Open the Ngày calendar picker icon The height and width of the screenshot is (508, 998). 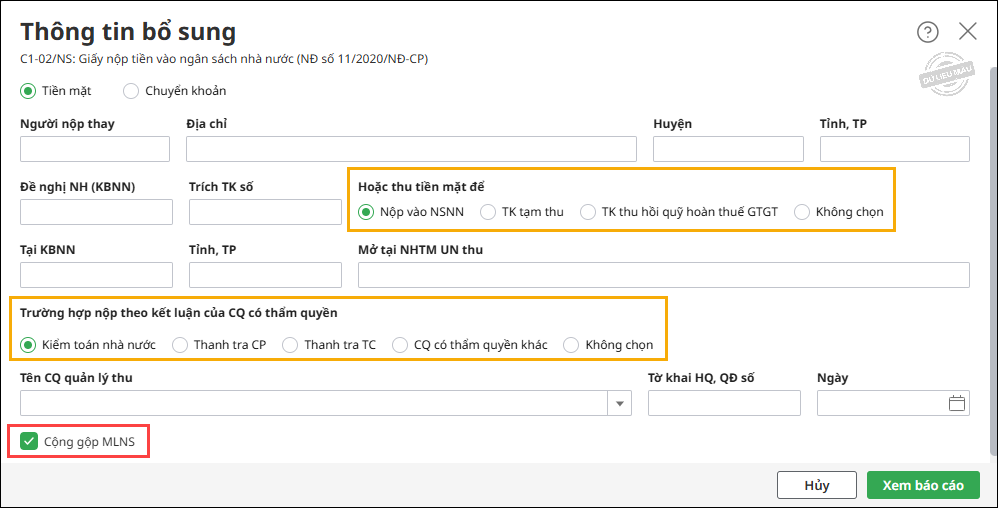click(x=957, y=403)
